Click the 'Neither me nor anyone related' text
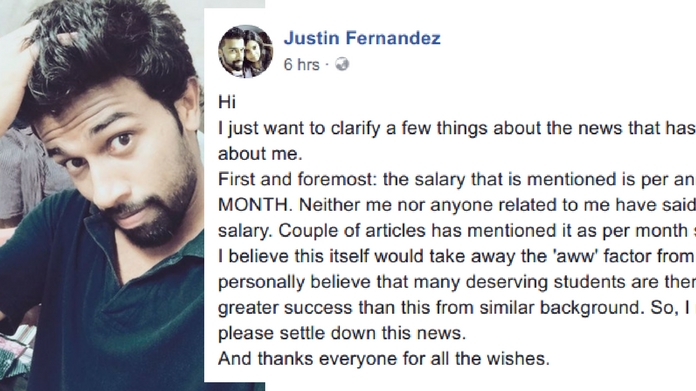Image resolution: width=696 pixels, height=391 pixels. coord(497,205)
